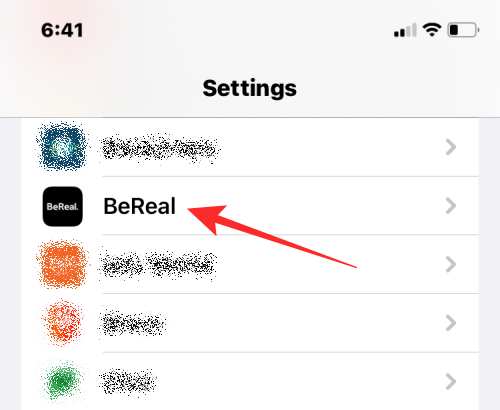
Task: Tap the 6:41 clock in status bar
Action: tap(62, 30)
